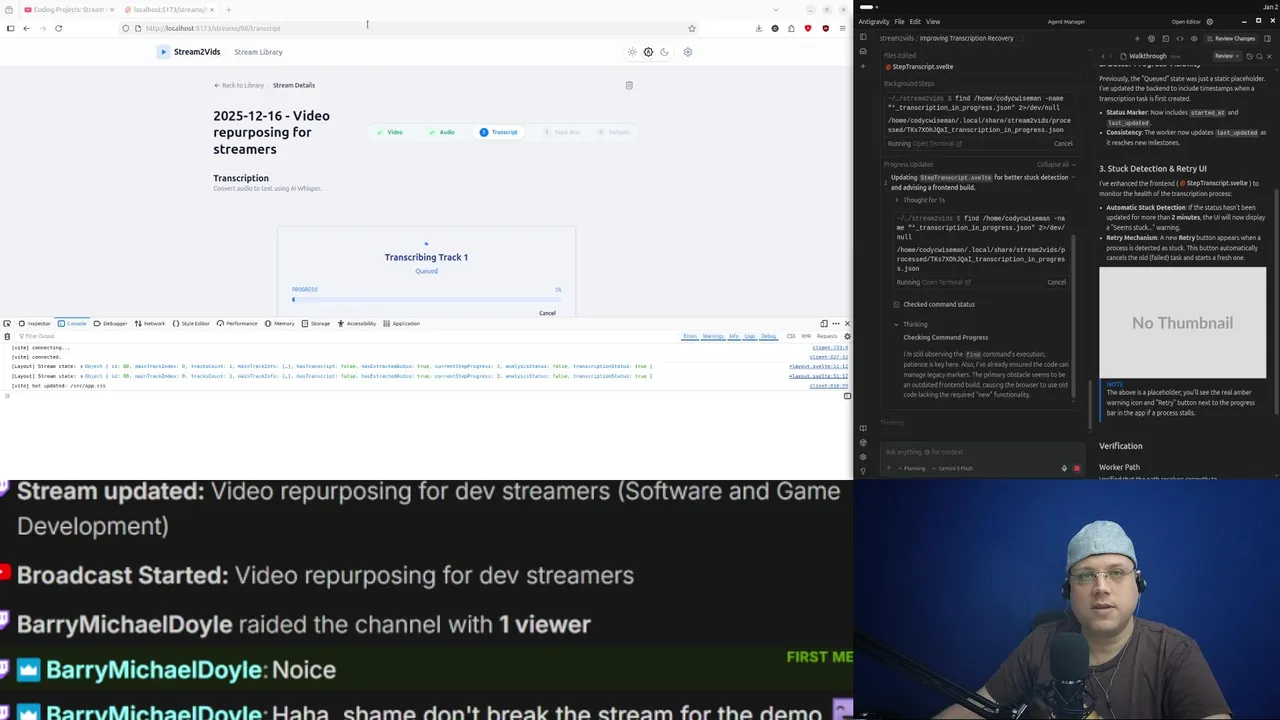Open the Inspector tab in DevTools
The width and height of the screenshot is (1280, 720).
tap(35, 324)
